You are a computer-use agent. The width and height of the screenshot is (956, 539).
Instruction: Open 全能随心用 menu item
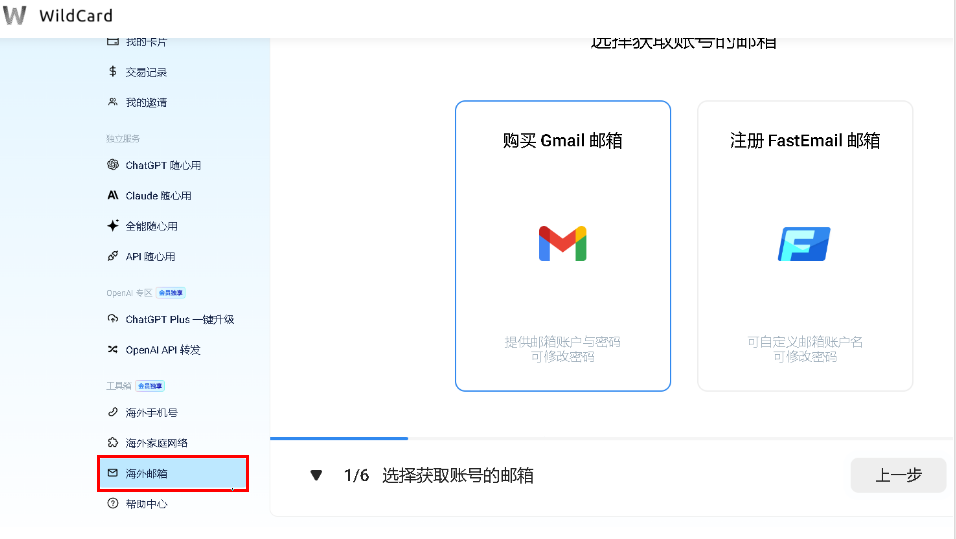(x=152, y=226)
